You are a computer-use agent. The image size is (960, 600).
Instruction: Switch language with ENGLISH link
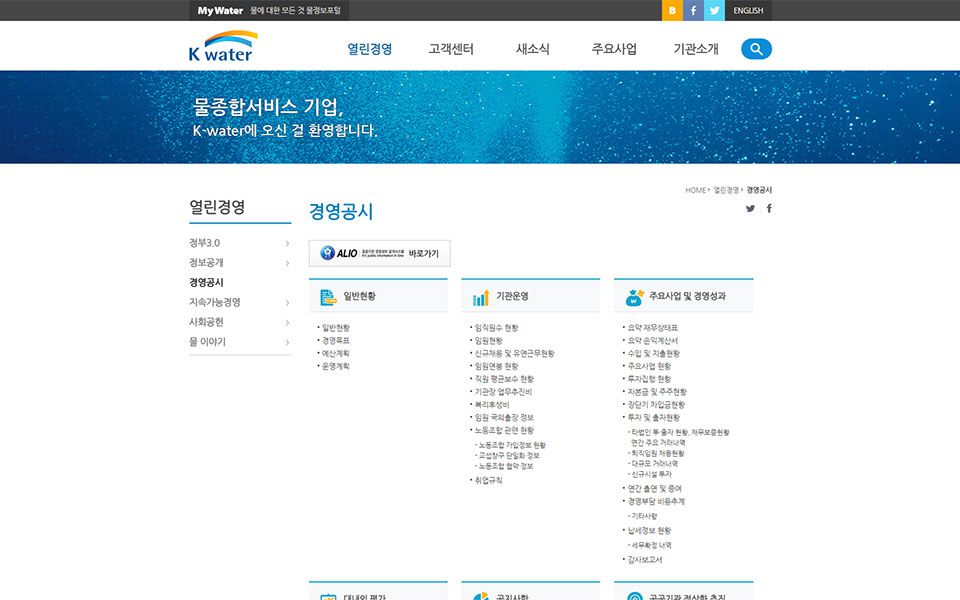click(x=748, y=11)
